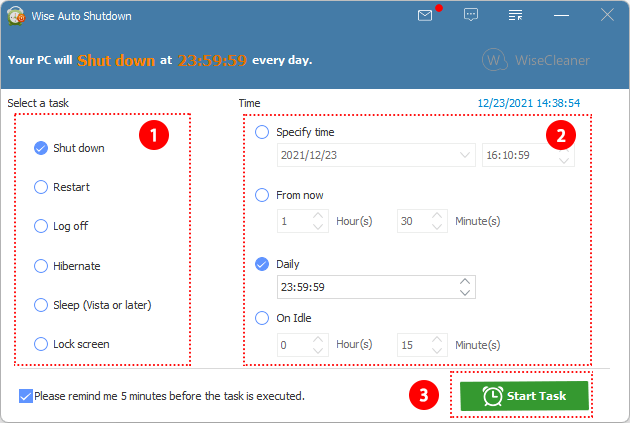Increase the Daily time 23:59:59 value
Screen dimensions: 630x423
coord(465,281)
